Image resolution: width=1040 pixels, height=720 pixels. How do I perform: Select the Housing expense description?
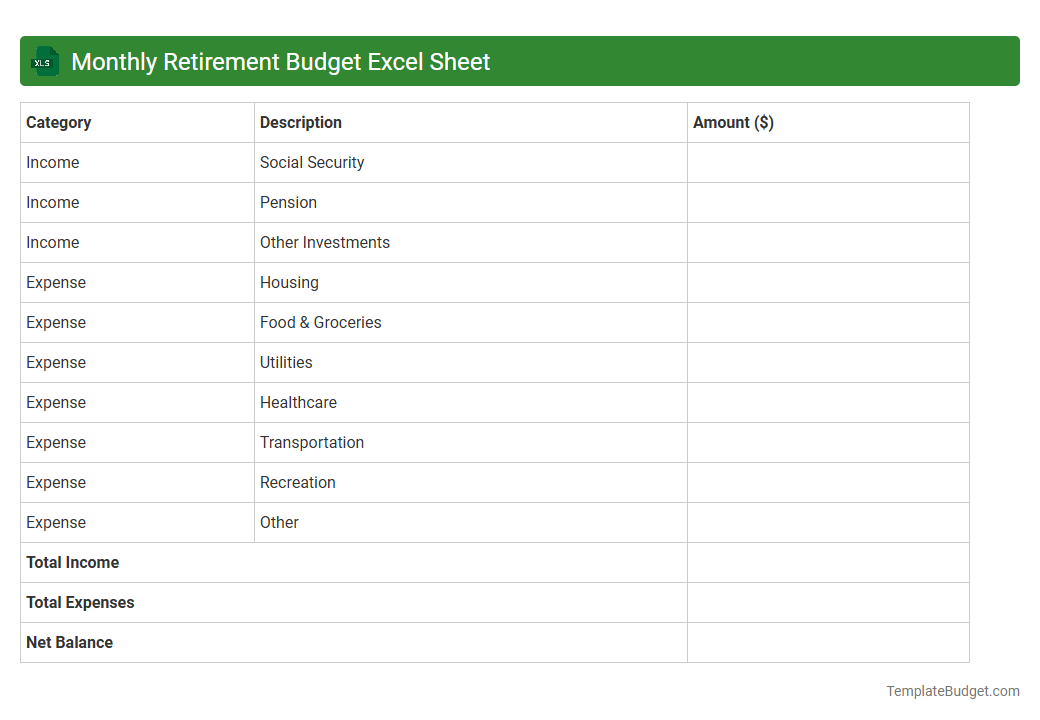click(x=289, y=282)
